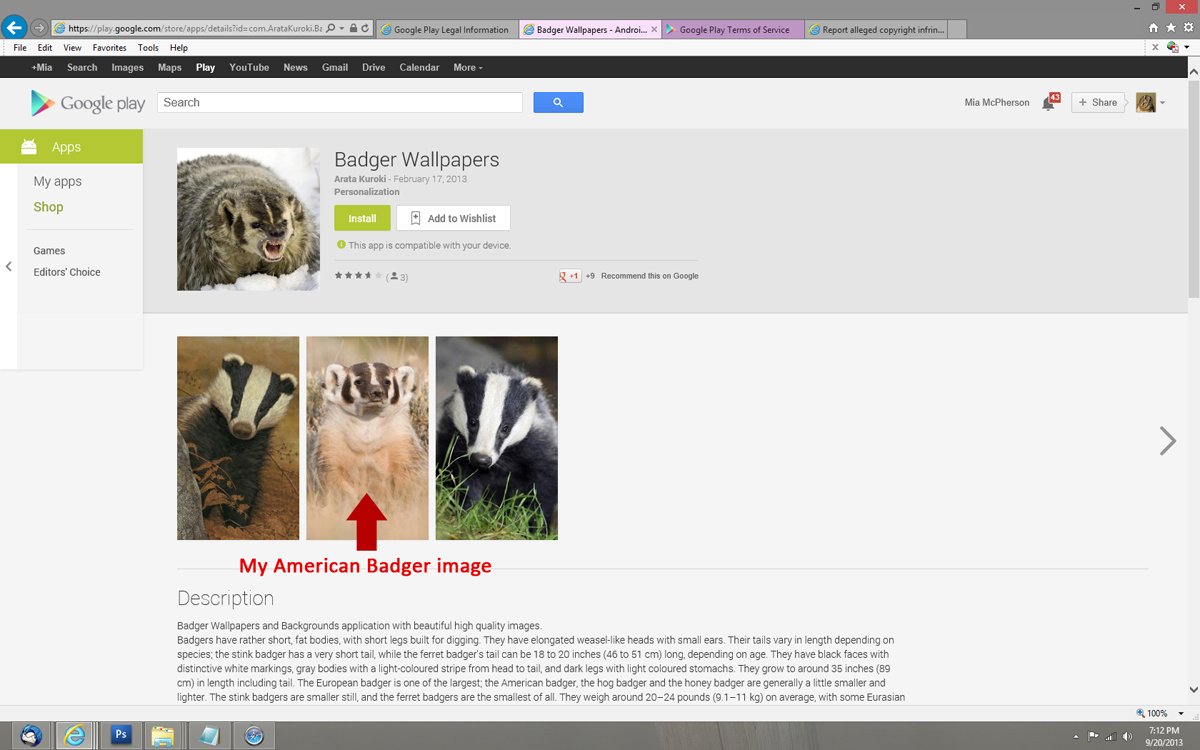Show next screenshots with right chevron
1200x750 pixels.
1167,441
